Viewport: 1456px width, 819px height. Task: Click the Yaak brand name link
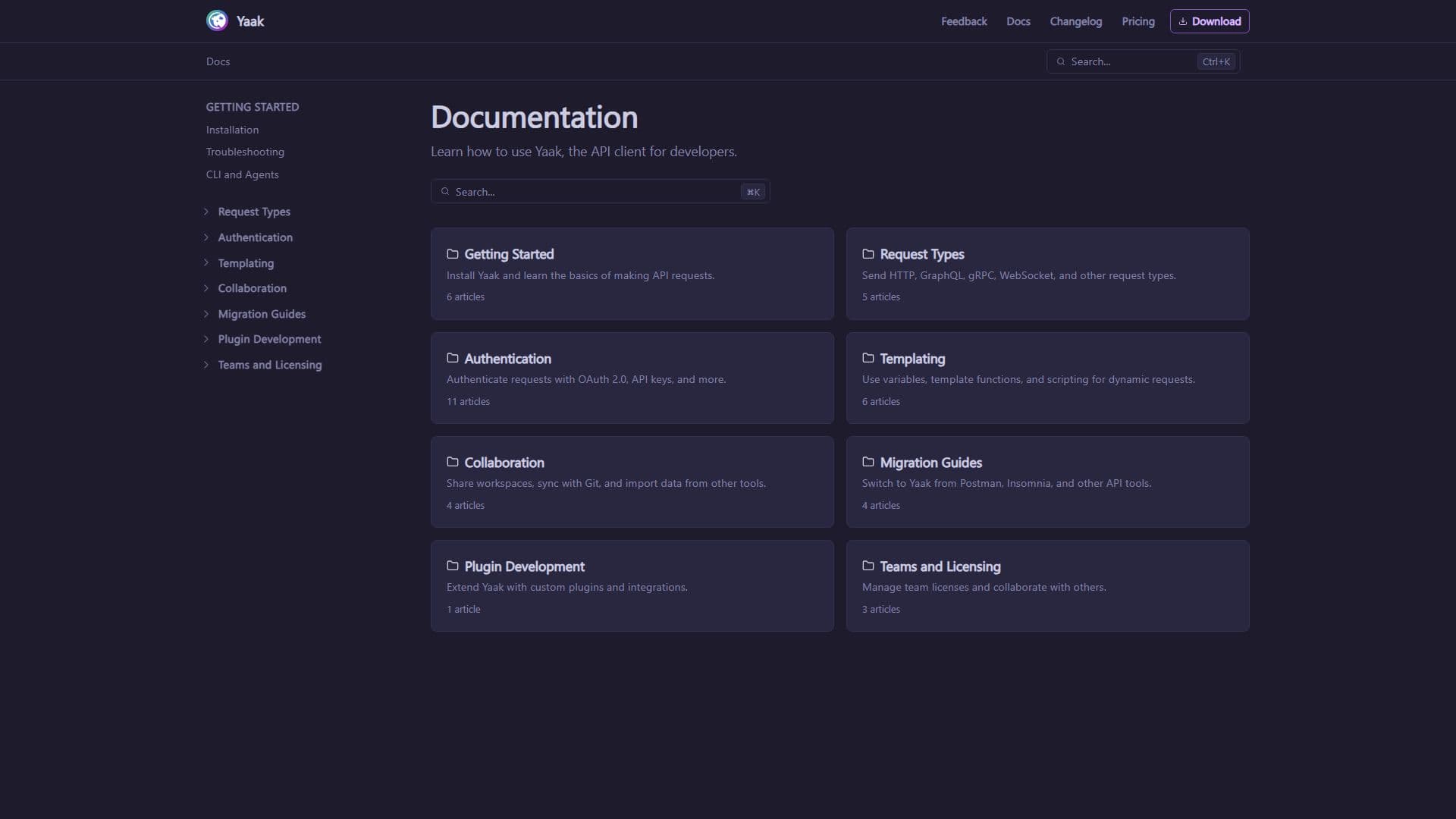[250, 21]
